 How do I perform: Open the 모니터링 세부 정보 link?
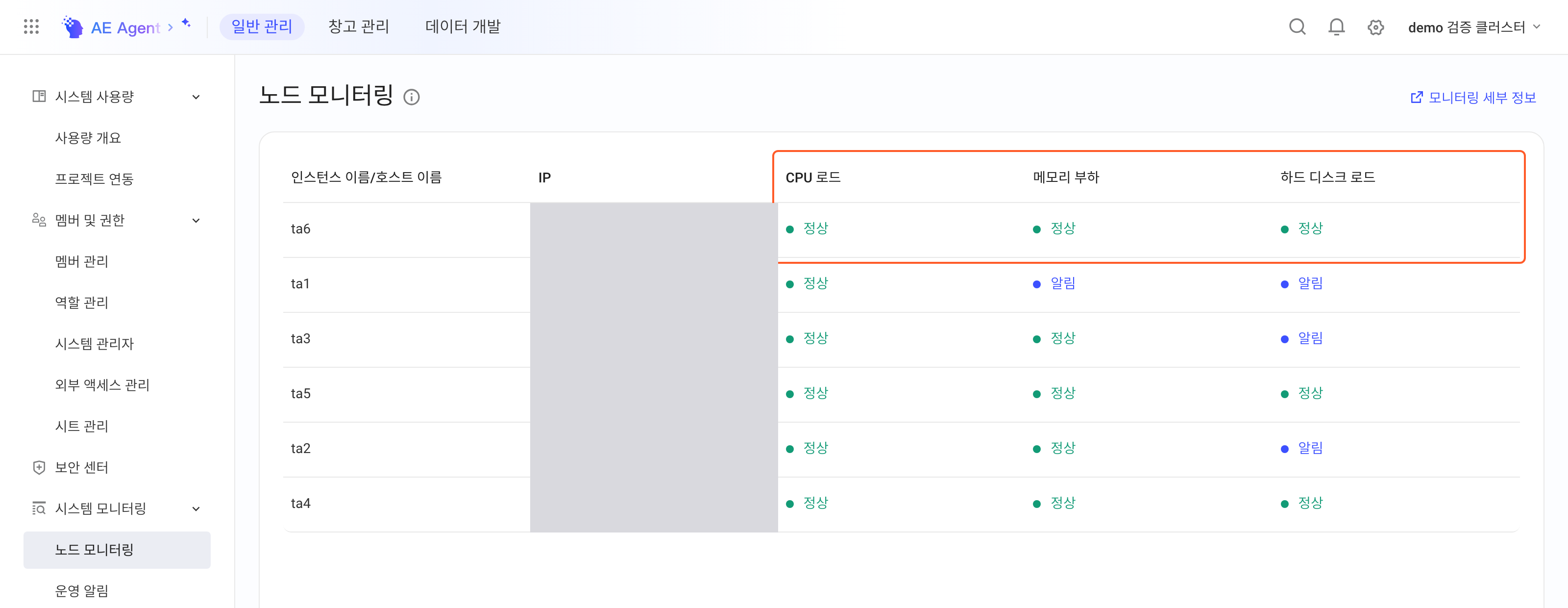[x=1473, y=98]
